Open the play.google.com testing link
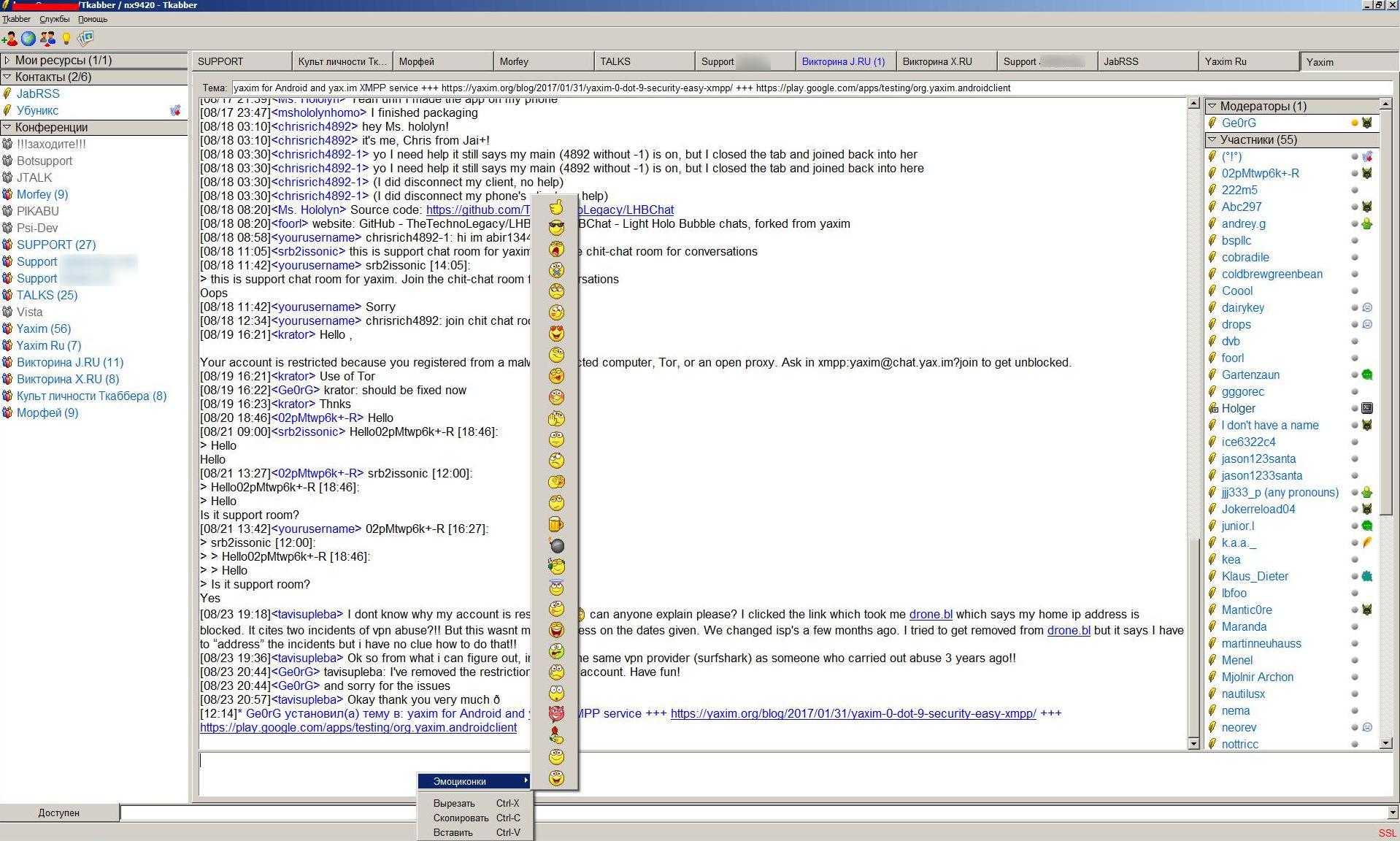The width and height of the screenshot is (1400, 841). tap(358, 728)
